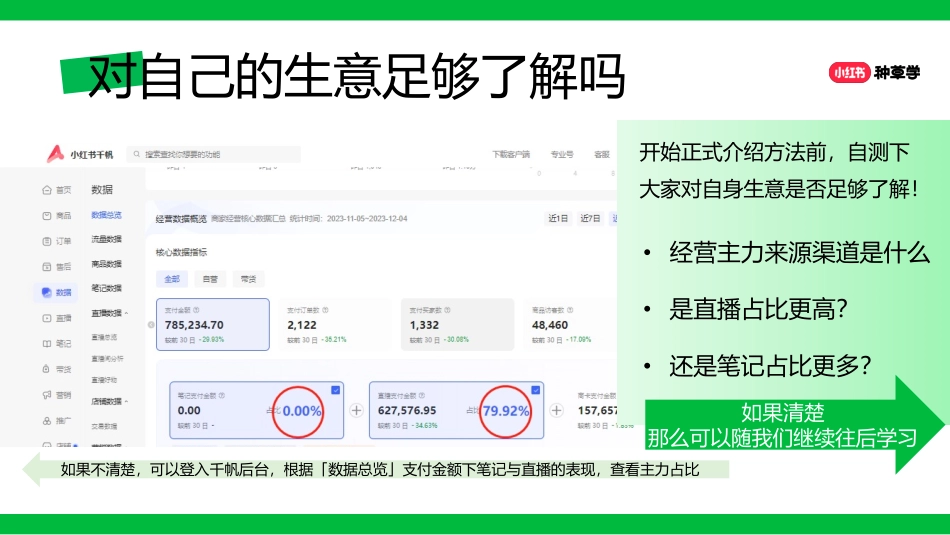950x535 pixels.
Task: Click the 小红书千帆 logo
Action: click(x=79, y=154)
